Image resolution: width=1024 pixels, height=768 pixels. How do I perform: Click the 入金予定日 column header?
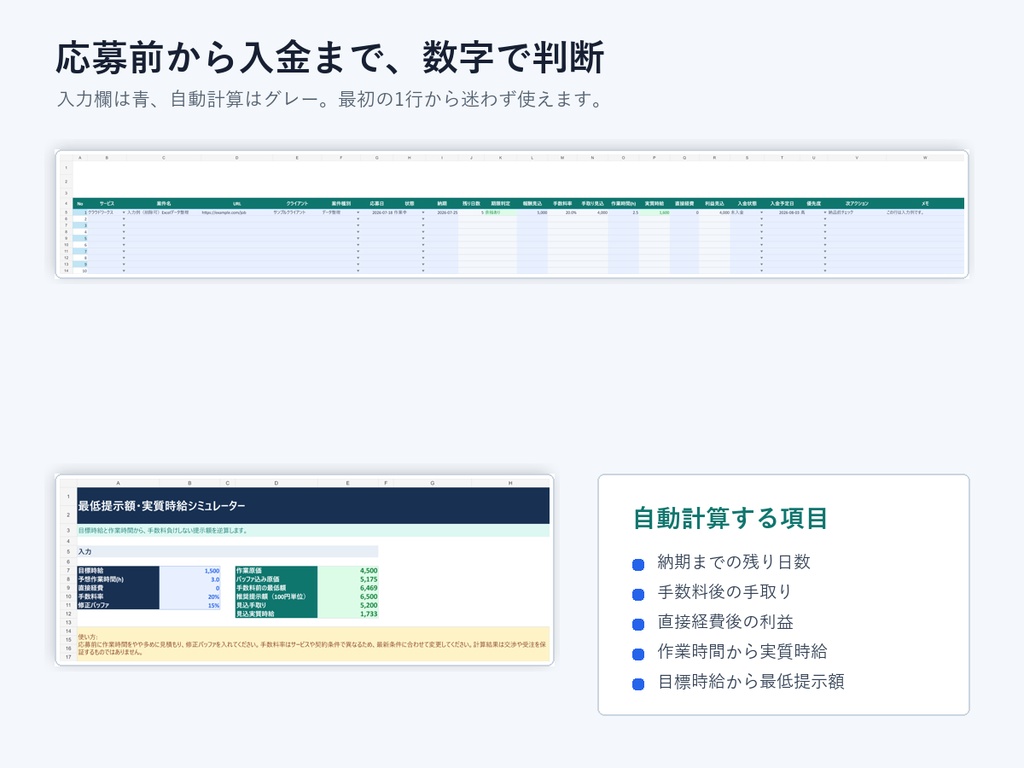(x=782, y=204)
